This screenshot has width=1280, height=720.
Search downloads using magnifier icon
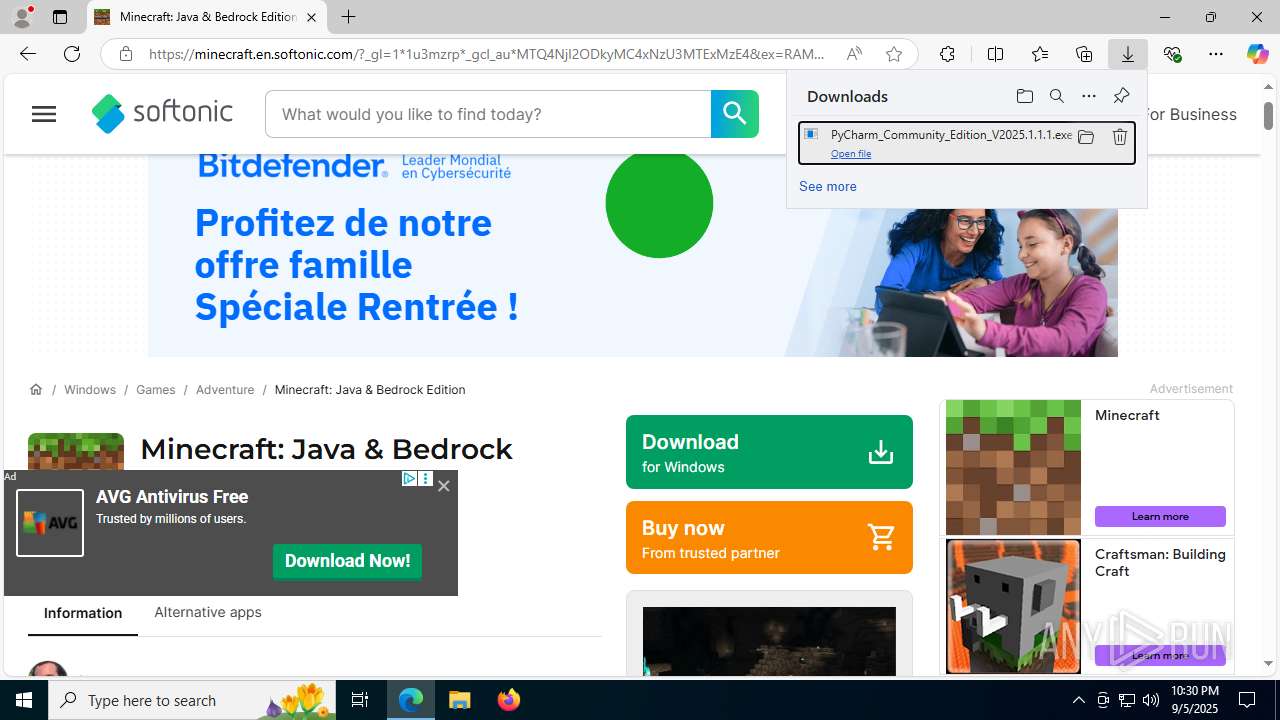pos(1057,96)
